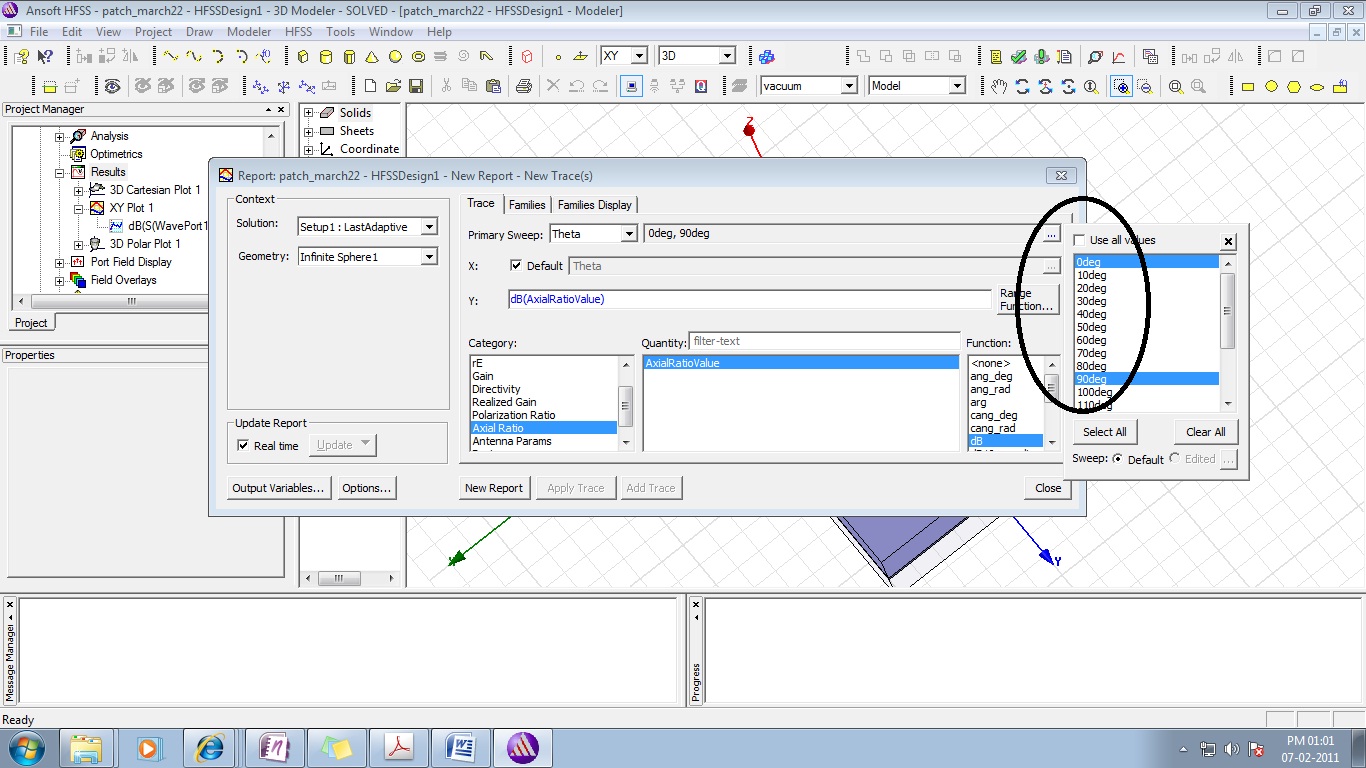This screenshot has height=768, width=1366.
Task: Select 40deg in the sweep values list
Action: (x=1092, y=314)
